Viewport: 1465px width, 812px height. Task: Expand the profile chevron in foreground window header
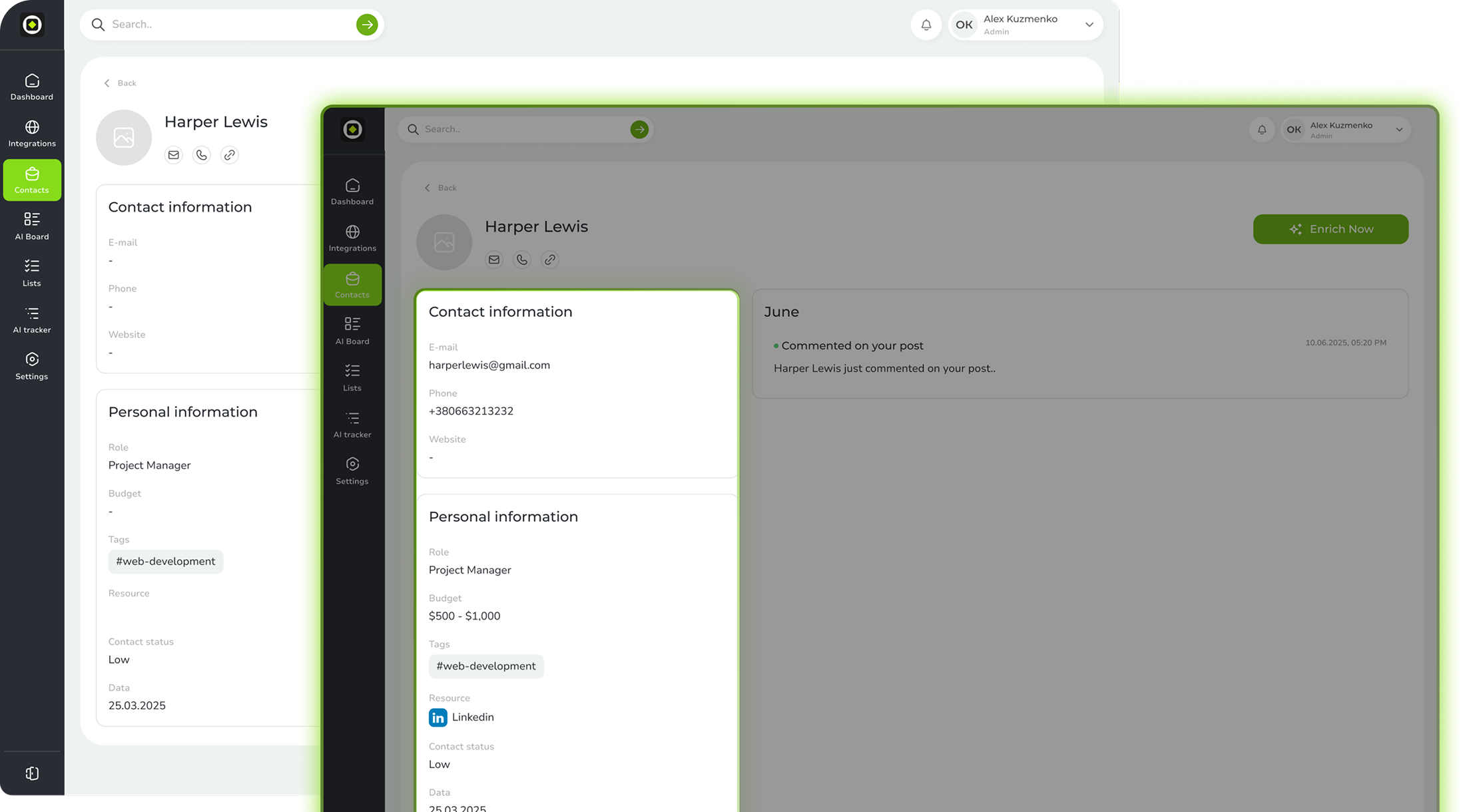pos(1399,130)
